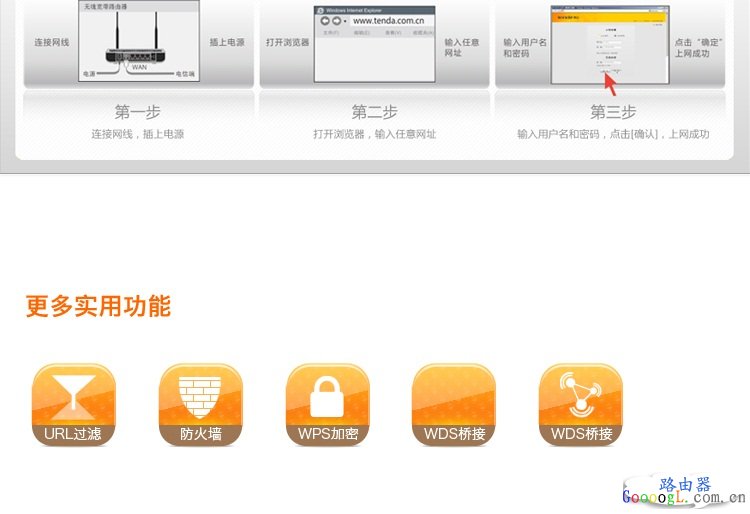
Task: Click the 打开浏览器，输入任意网址 description text
Action: pos(374,134)
